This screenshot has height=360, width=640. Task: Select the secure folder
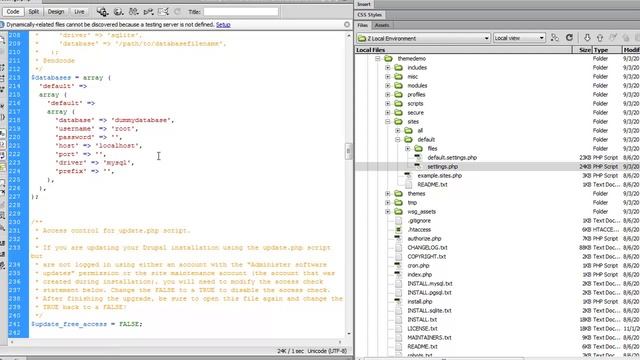click(416, 113)
